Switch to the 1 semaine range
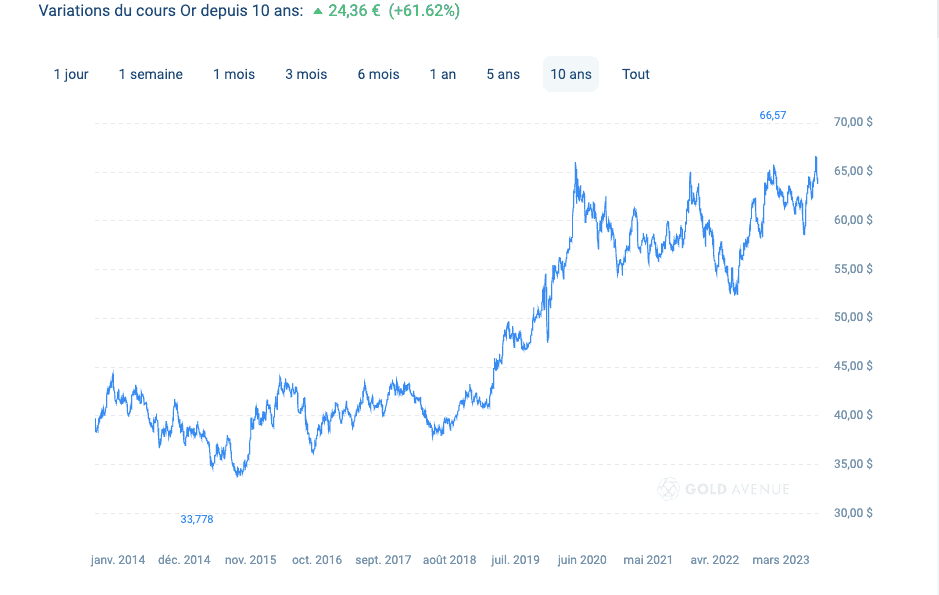The image size is (939, 595). click(x=150, y=74)
